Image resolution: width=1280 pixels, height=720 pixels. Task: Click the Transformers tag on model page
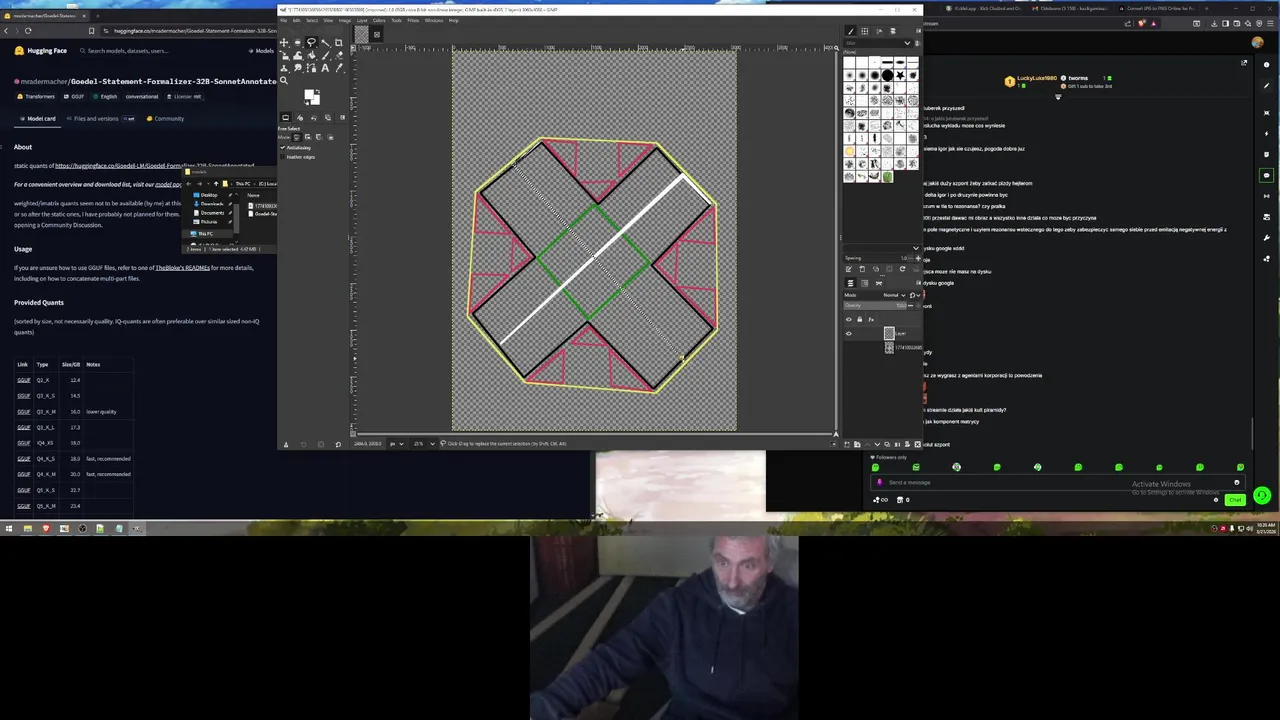pyautogui.click(x=36, y=97)
